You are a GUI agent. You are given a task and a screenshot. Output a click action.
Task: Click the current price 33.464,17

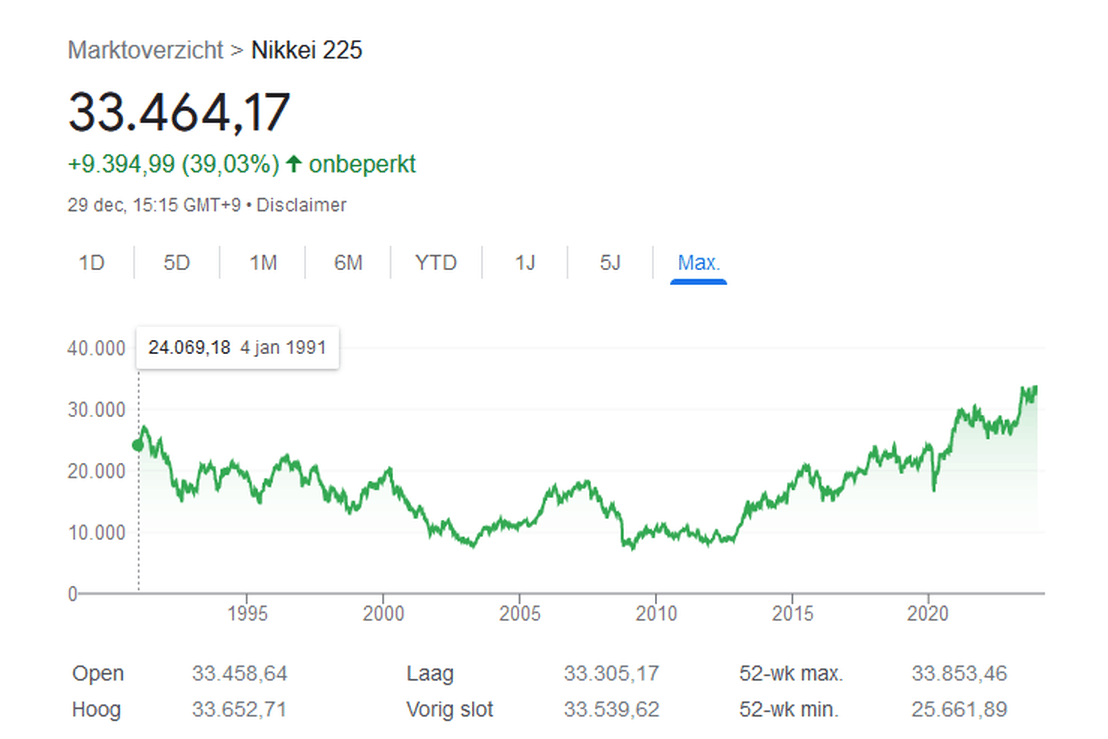click(x=179, y=112)
